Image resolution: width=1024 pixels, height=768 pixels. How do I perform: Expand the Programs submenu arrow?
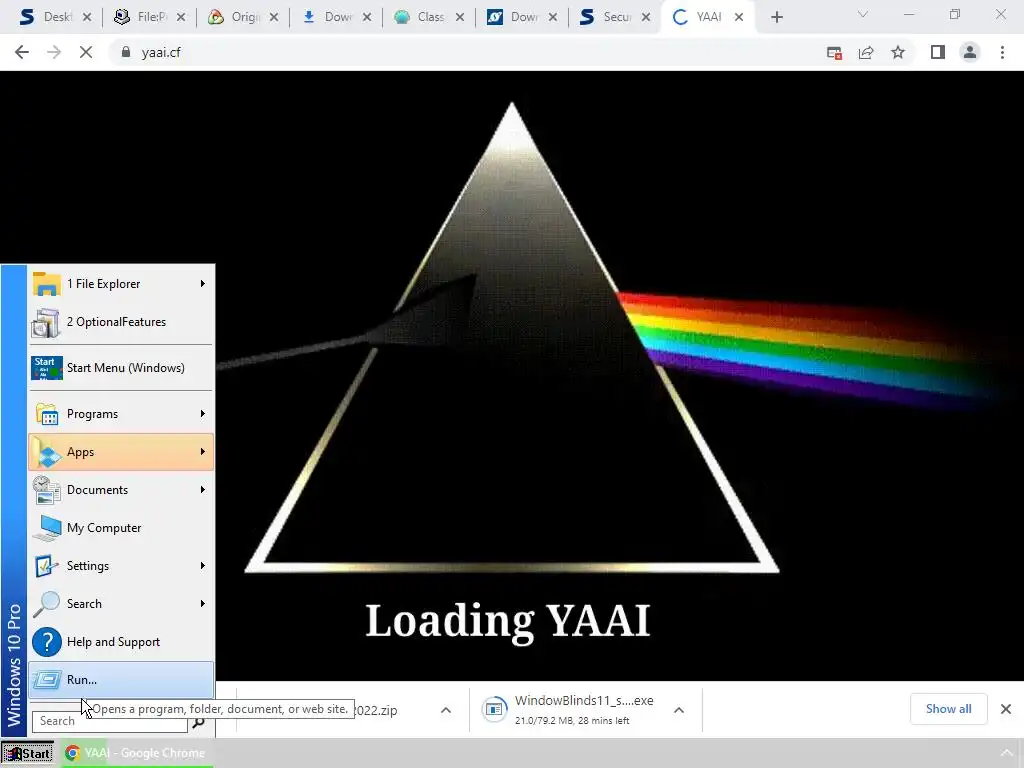203,413
